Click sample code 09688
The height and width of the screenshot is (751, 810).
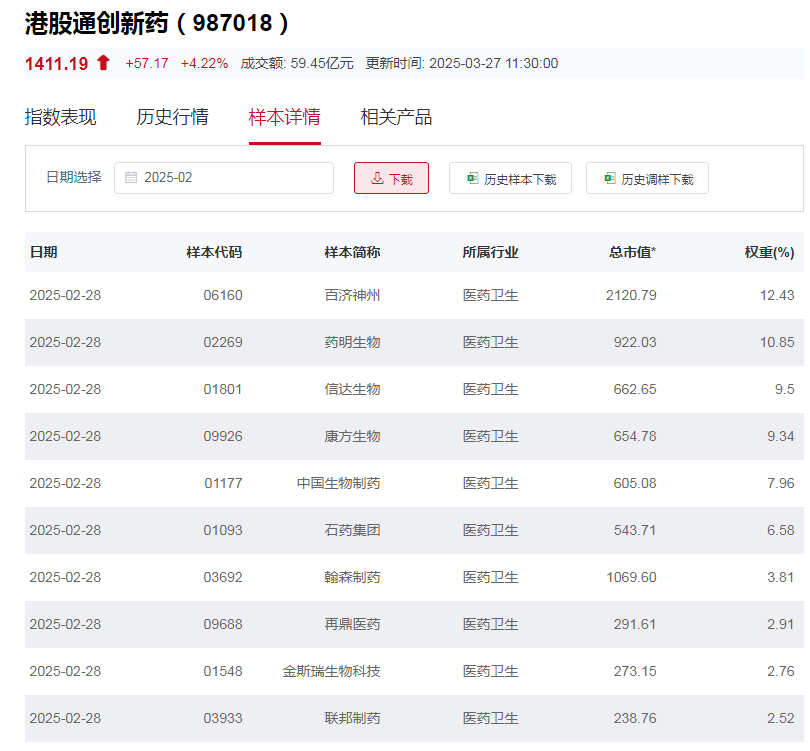point(223,624)
